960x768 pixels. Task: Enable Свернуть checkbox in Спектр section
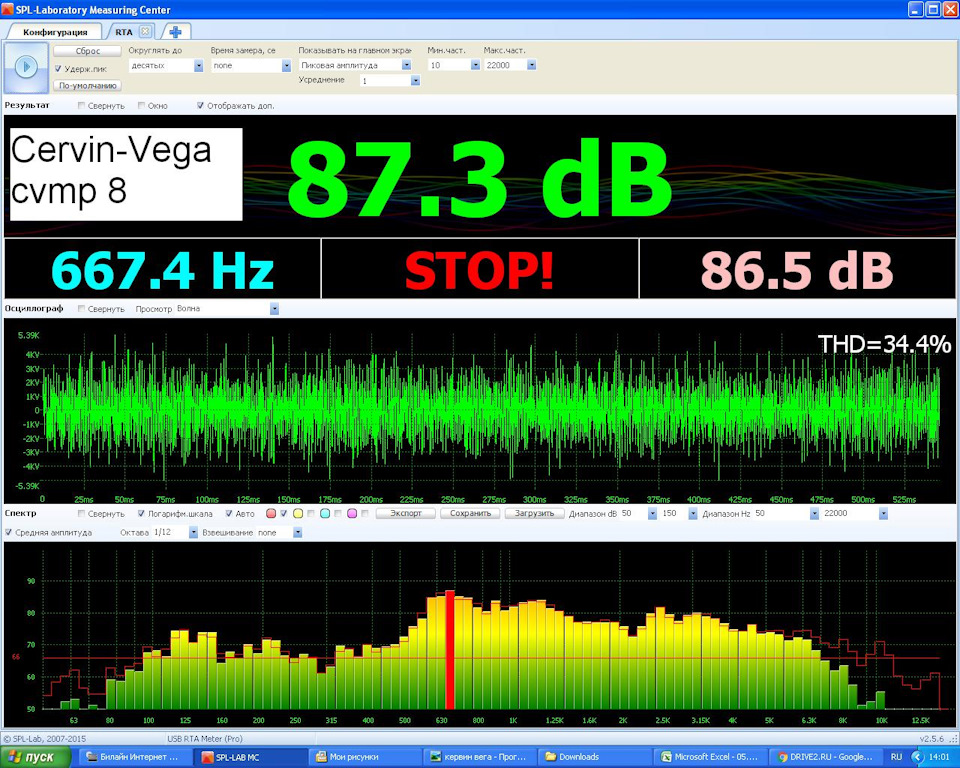tap(81, 513)
